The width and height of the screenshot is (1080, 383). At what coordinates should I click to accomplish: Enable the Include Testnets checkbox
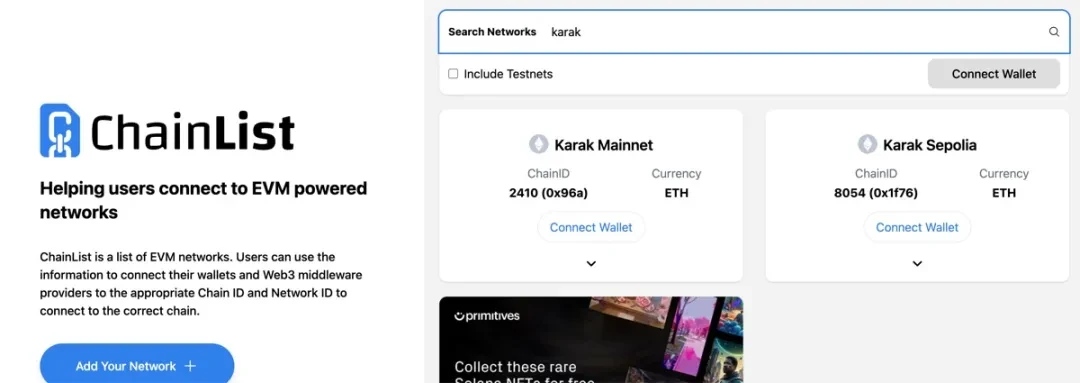(453, 74)
